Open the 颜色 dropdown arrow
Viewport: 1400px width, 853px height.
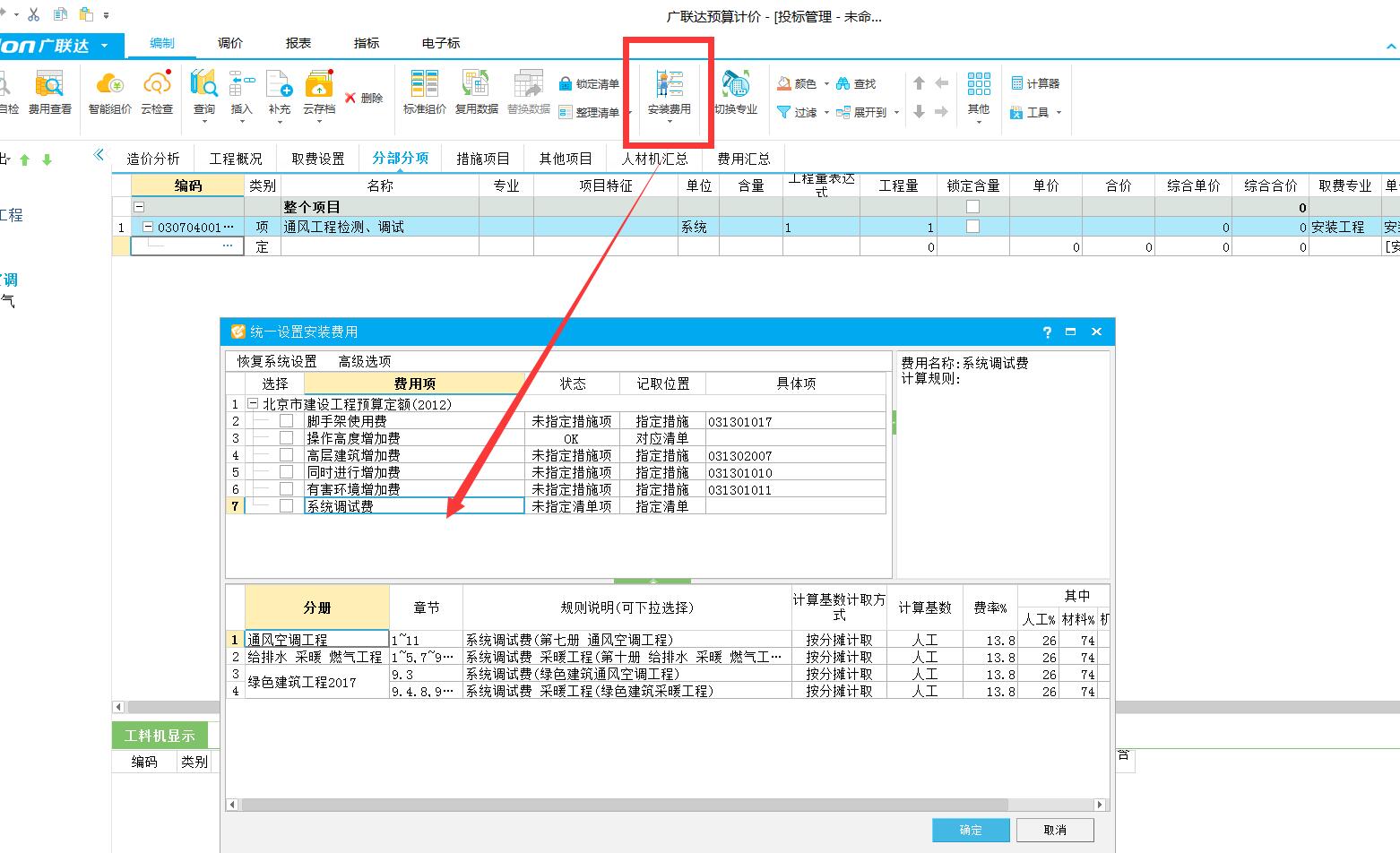point(825,84)
